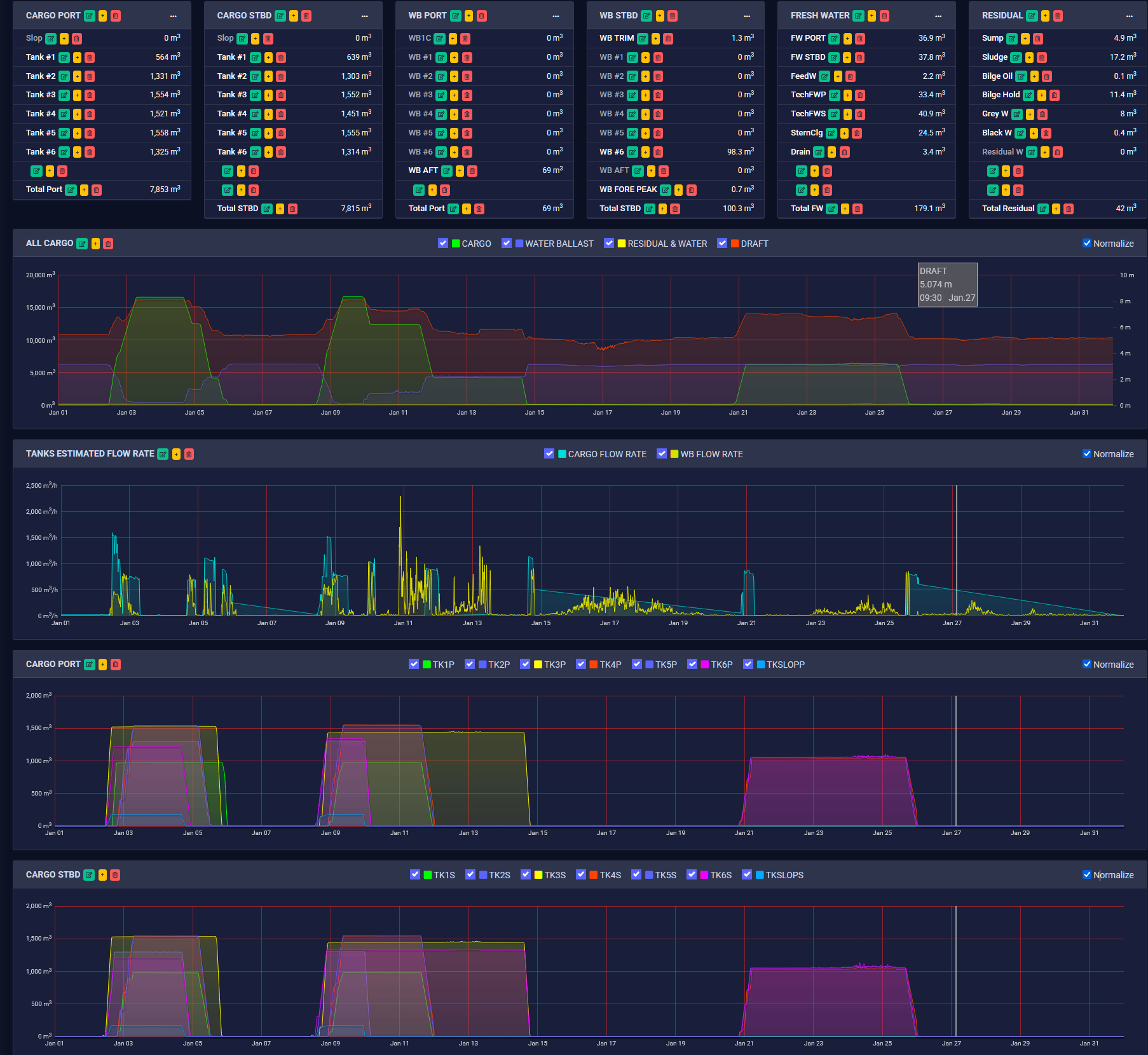Delete the TANKS ESTIMATED FLOW RATE chart
Screen dimensions: 1148x1055
tap(189, 454)
